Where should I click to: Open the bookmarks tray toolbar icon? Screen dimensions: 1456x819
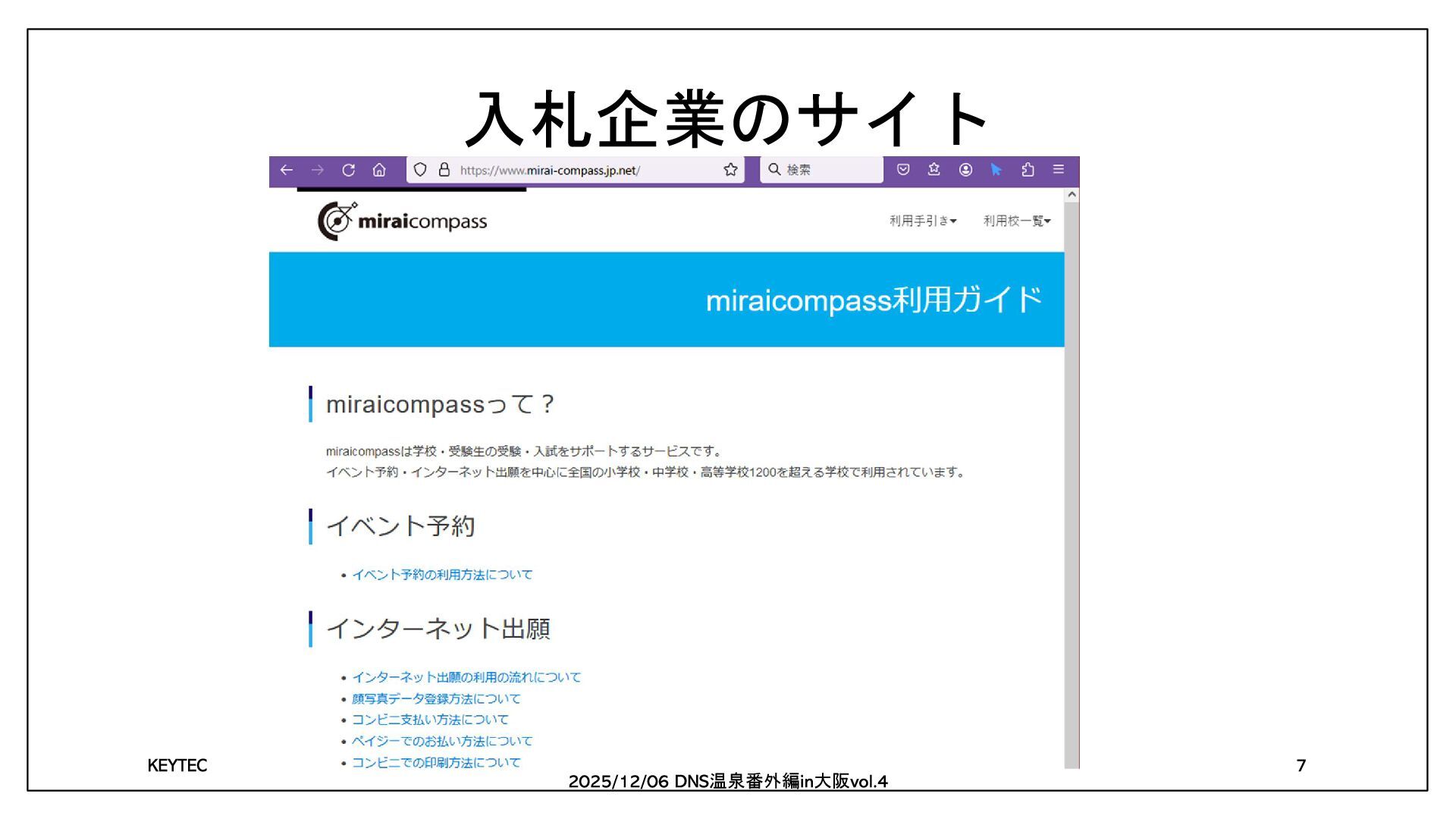tap(934, 170)
